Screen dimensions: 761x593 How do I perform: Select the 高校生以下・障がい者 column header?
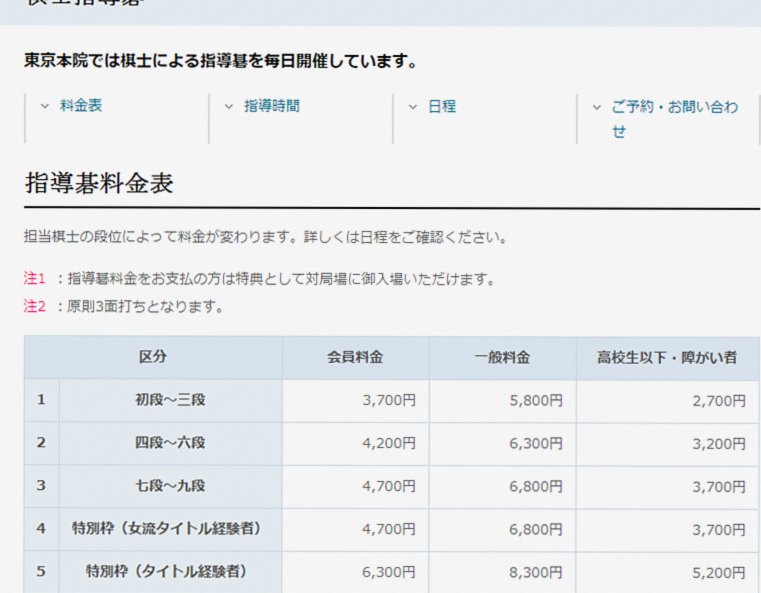pos(667,358)
